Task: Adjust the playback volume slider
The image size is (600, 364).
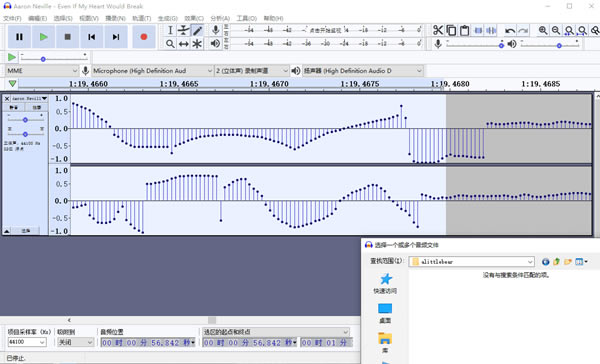Action: pos(549,45)
